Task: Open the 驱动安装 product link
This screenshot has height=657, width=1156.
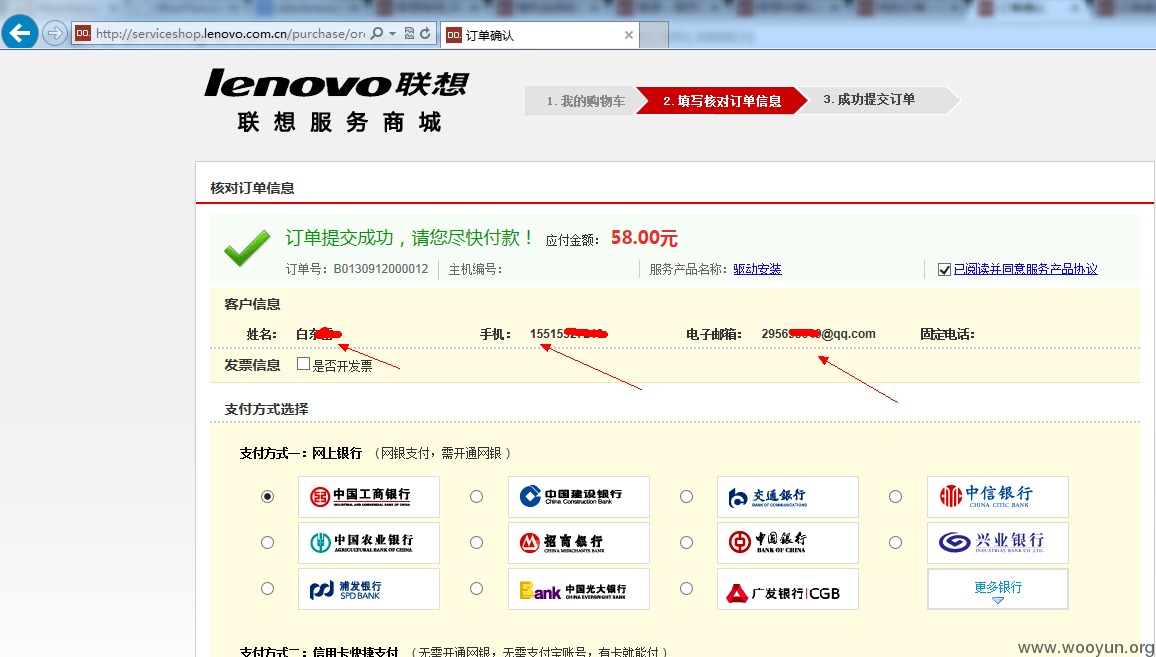Action: click(757, 269)
